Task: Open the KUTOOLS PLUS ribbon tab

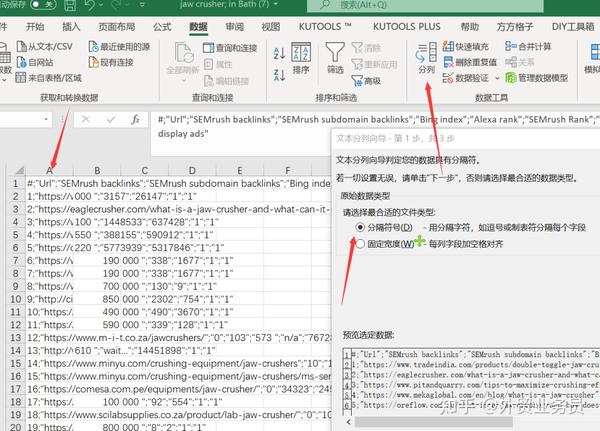Action: click(407, 26)
